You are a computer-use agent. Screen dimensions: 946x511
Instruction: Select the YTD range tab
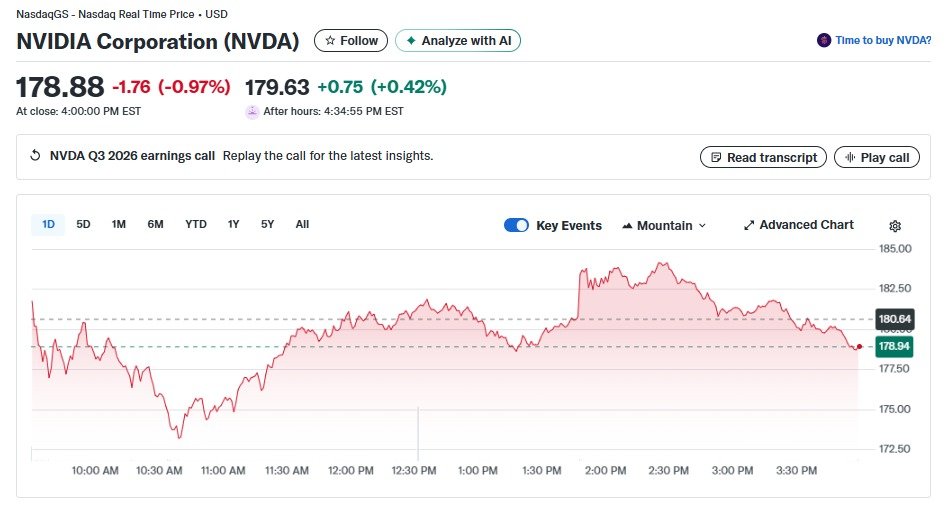coord(195,224)
